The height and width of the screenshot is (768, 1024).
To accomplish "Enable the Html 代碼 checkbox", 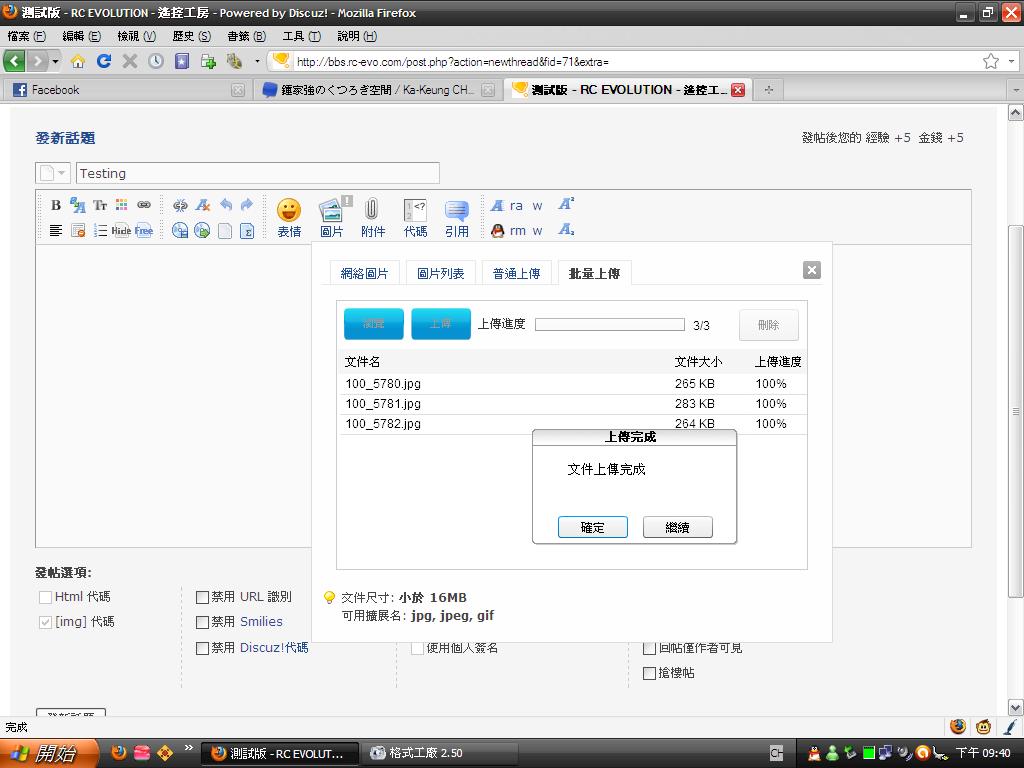I will click(45, 597).
